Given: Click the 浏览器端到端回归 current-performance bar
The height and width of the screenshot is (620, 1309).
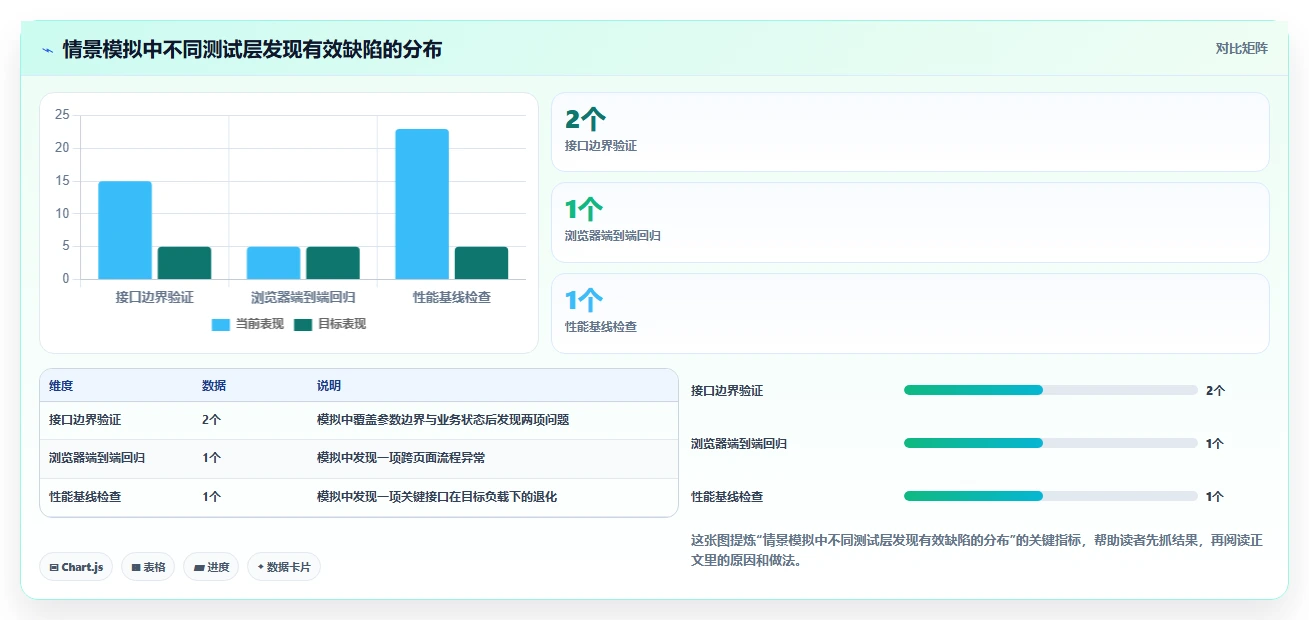Looking at the screenshot, I should point(273,263).
